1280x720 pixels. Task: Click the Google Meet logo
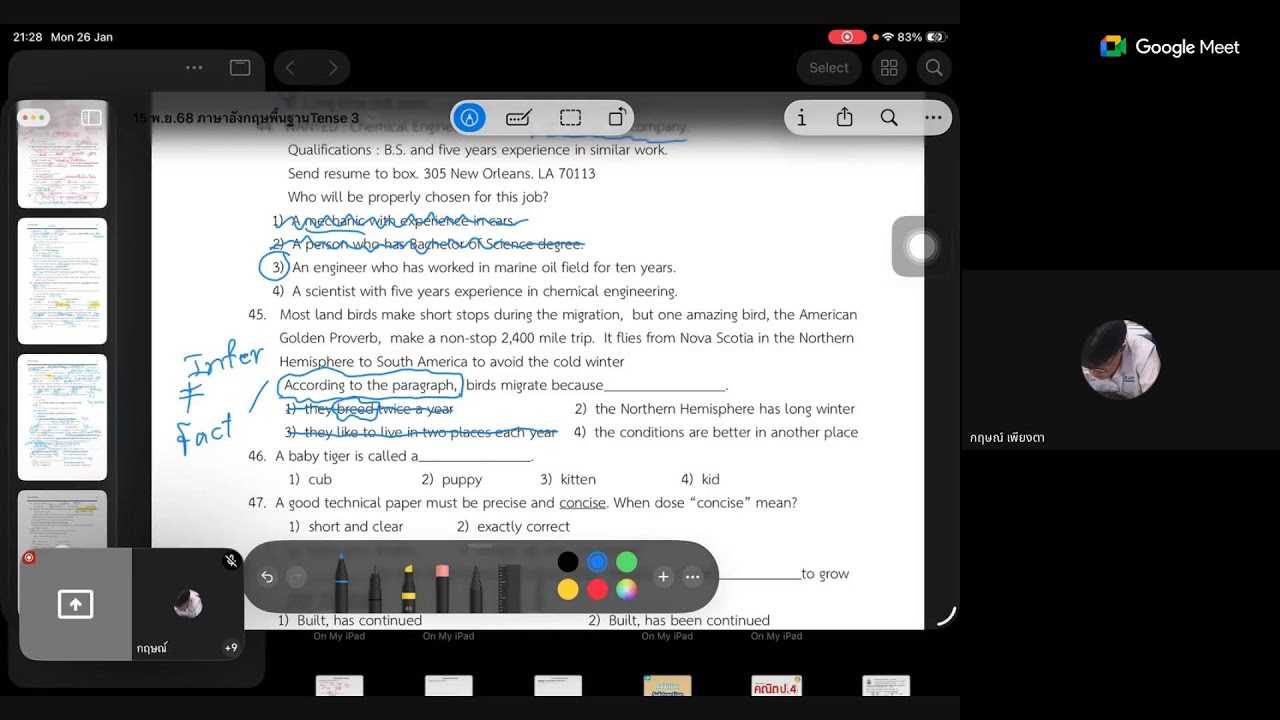coord(1170,47)
